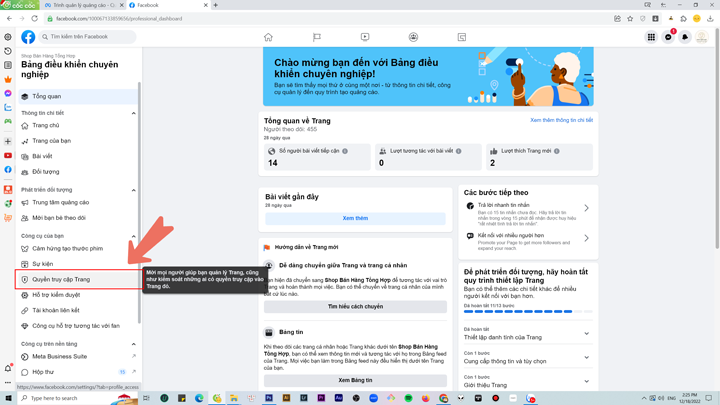Open browser sidebar history icon
The height and width of the screenshot is (405, 720).
click(8, 51)
